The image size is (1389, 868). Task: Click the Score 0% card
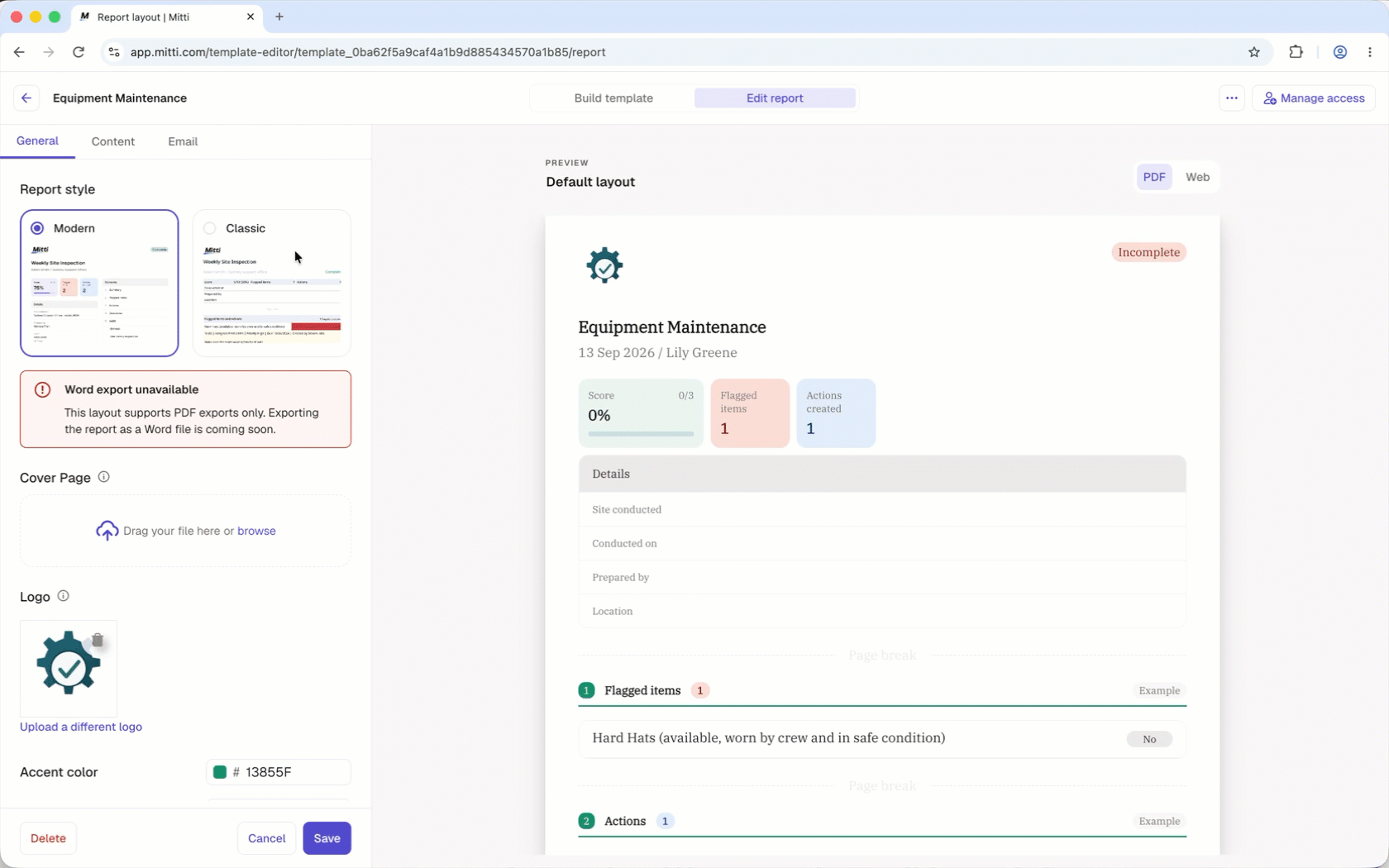pos(641,413)
